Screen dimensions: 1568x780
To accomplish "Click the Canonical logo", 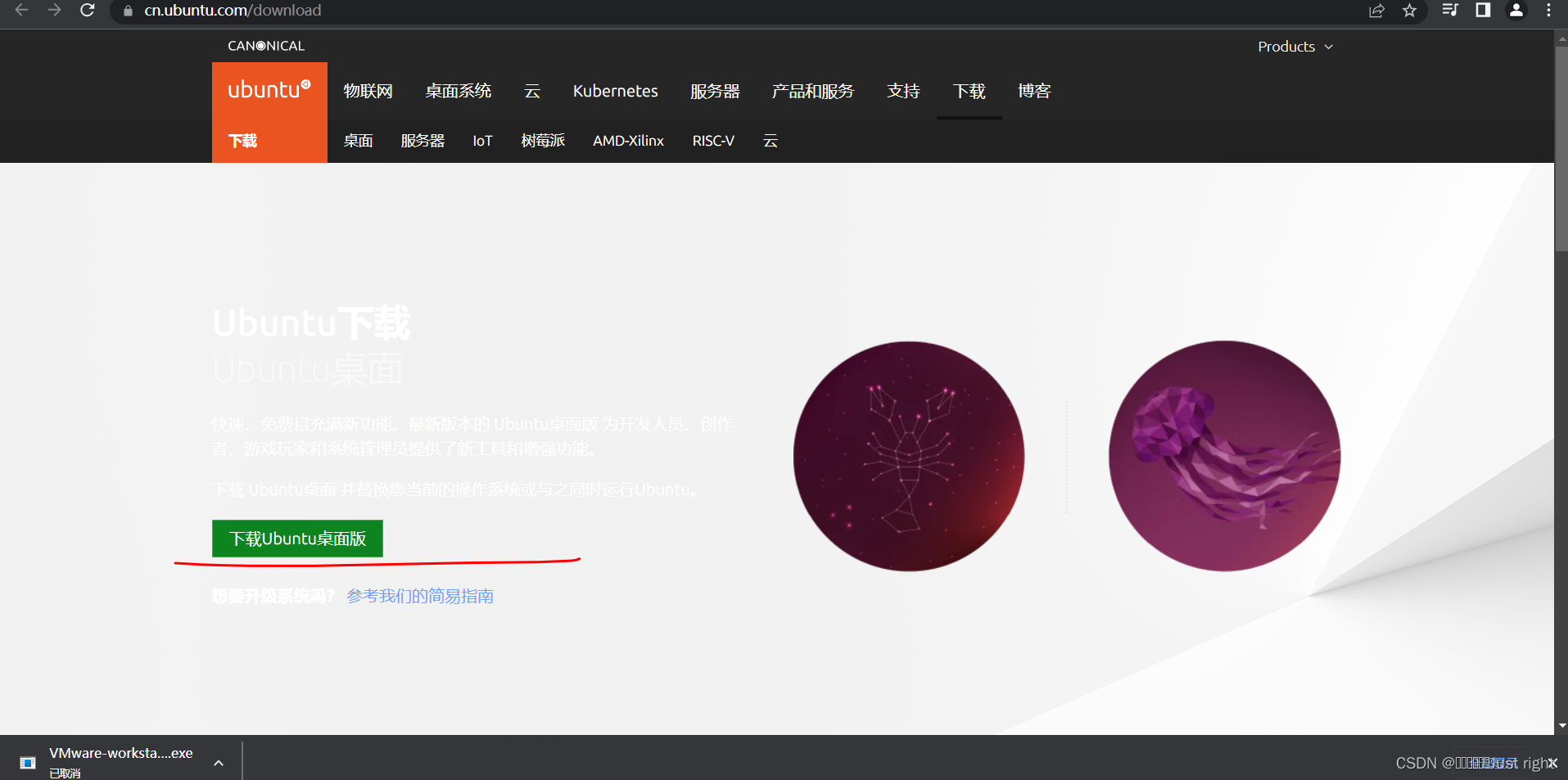I will 265,46.
